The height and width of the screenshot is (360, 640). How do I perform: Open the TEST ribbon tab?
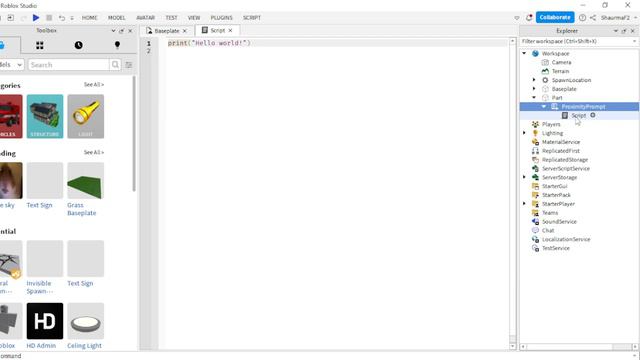pyautogui.click(x=171, y=18)
